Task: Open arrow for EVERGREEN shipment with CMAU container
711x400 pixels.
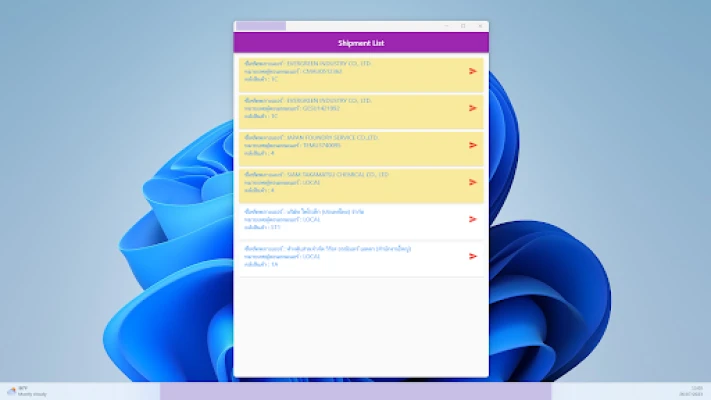Action: [x=472, y=71]
